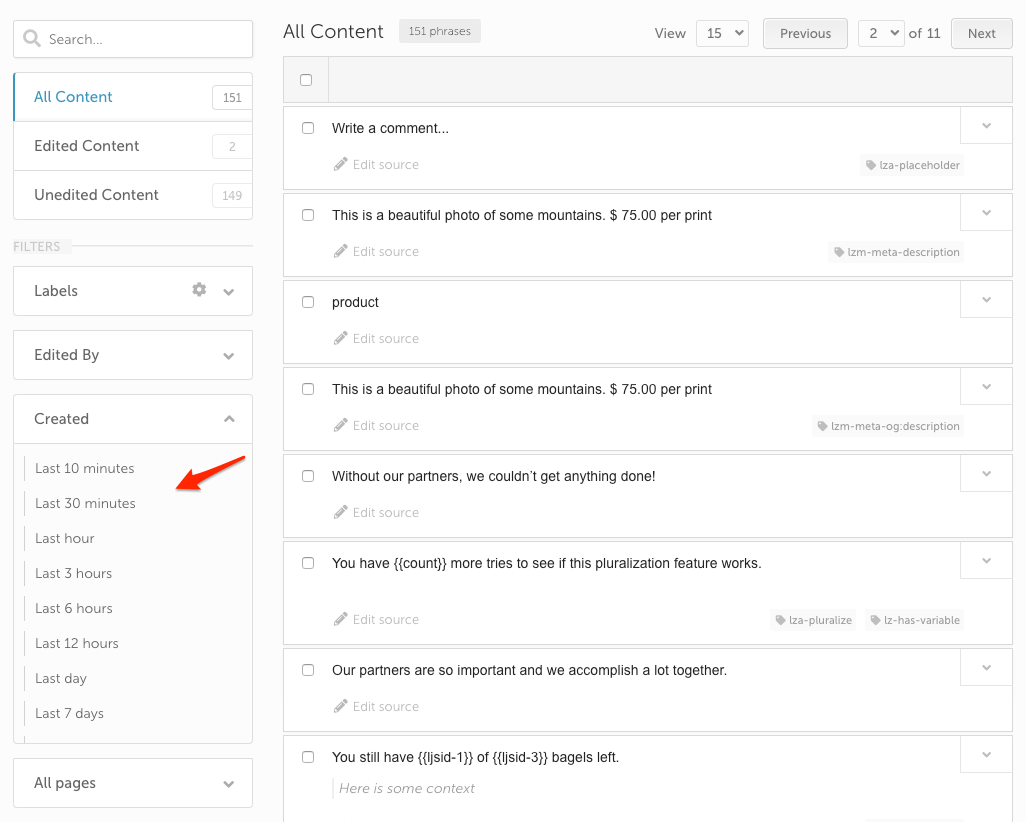Click the lza-pluralize label tag
Viewport: 1026px width, 822px height.
[x=813, y=620]
